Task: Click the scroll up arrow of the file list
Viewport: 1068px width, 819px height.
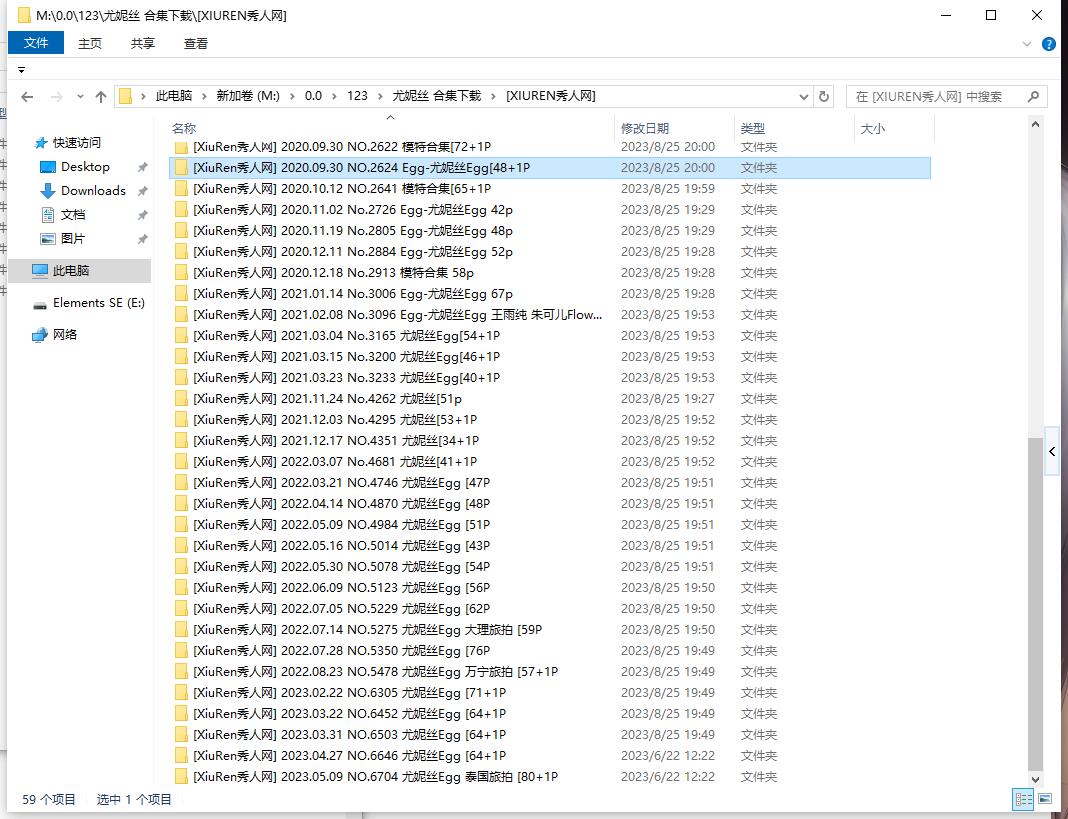Action: [x=1035, y=125]
